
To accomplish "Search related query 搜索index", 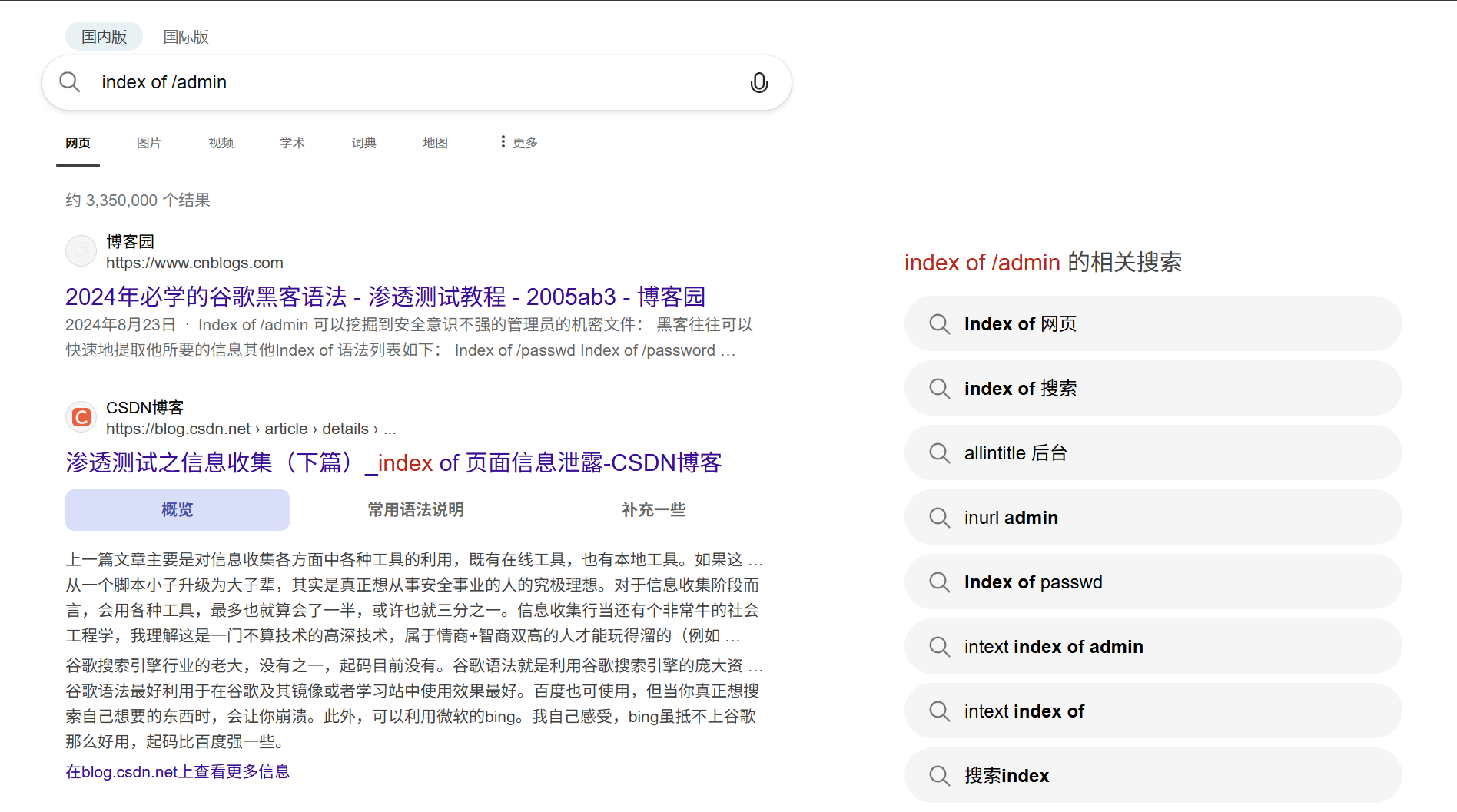I will pos(1153,776).
